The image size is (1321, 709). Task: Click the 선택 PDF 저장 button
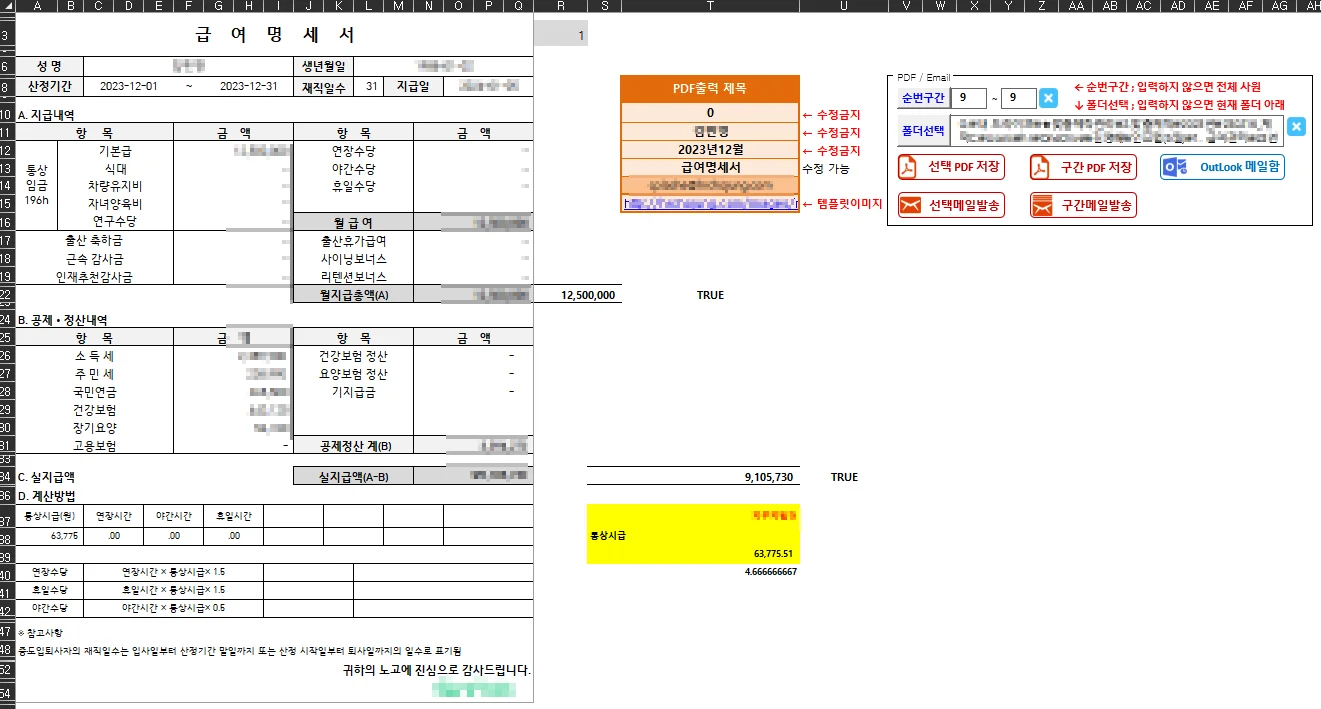coord(950,167)
